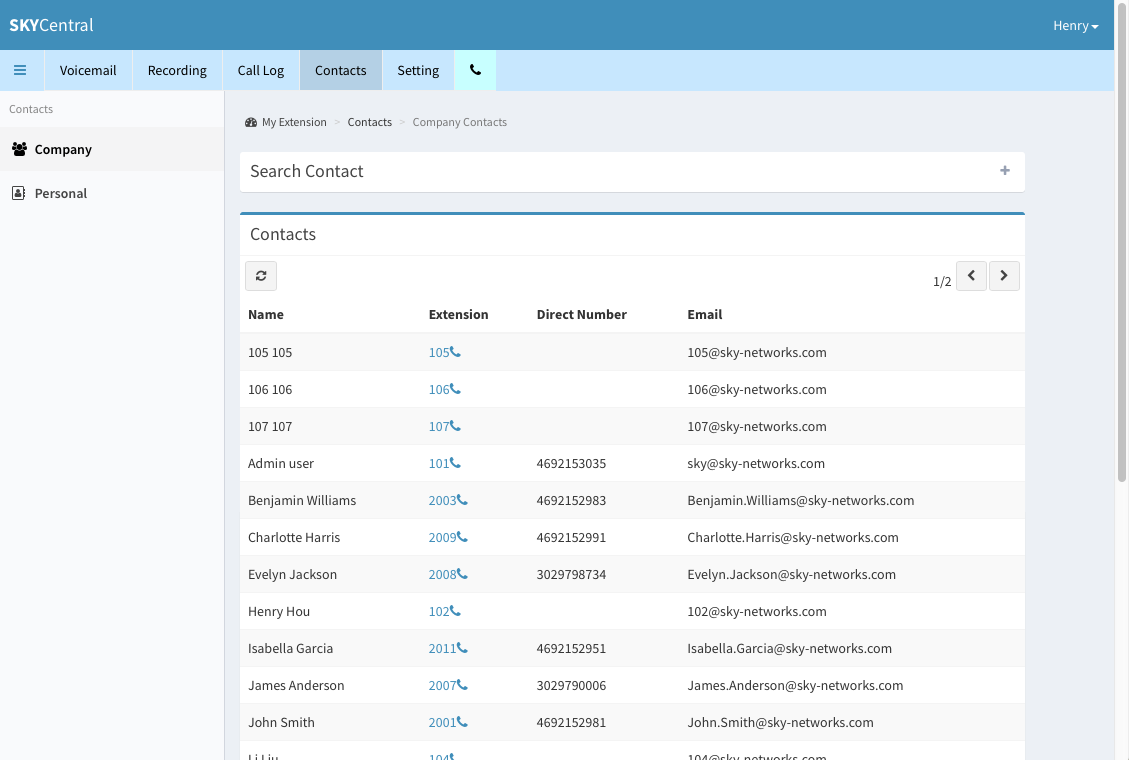Call extension 107 phone icon
This screenshot has height=760, width=1129.
(x=455, y=426)
